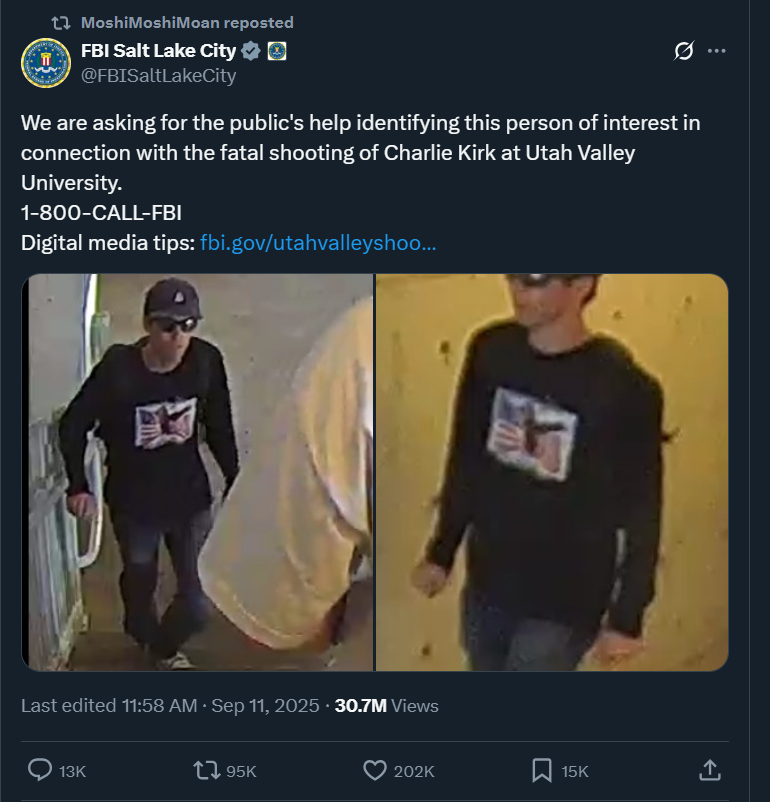Repost this tweet using the retweet icon

coord(207,770)
